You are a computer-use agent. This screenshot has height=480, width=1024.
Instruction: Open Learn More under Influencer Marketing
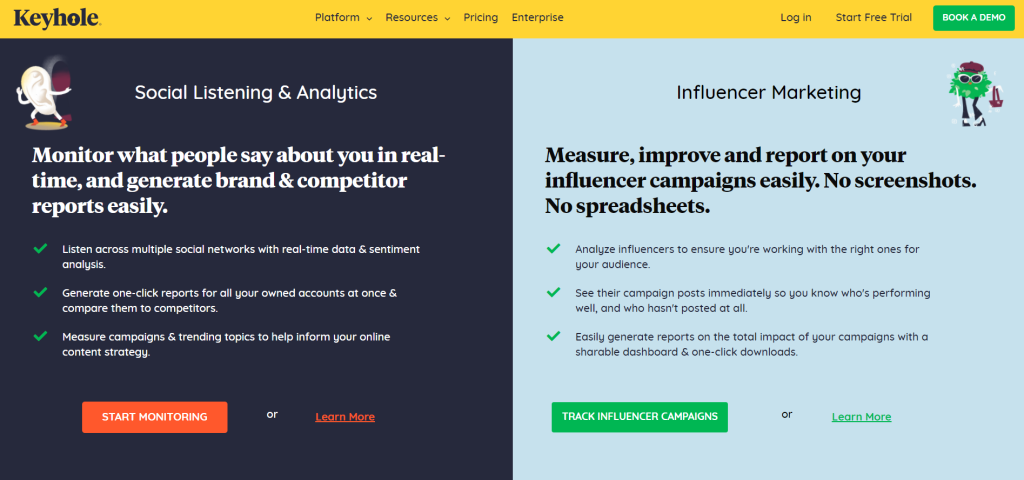coord(861,417)
